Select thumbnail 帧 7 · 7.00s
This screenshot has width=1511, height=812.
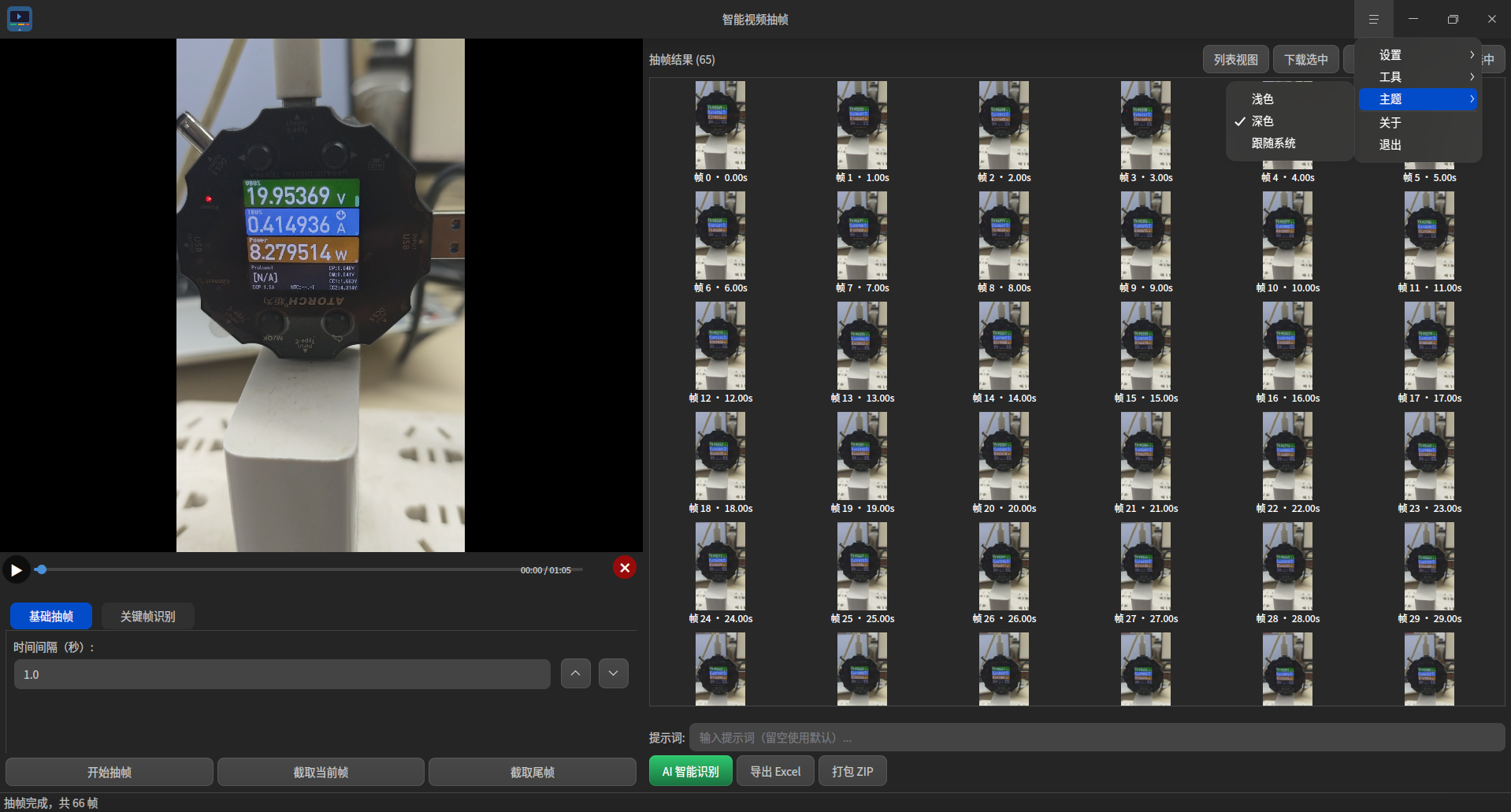(863, 243)
